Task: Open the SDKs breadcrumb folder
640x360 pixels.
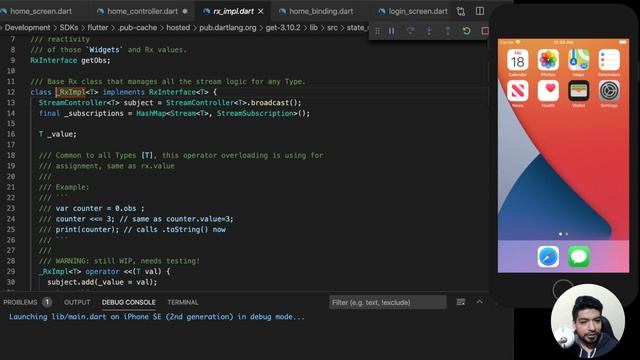Action: [69, 28]
